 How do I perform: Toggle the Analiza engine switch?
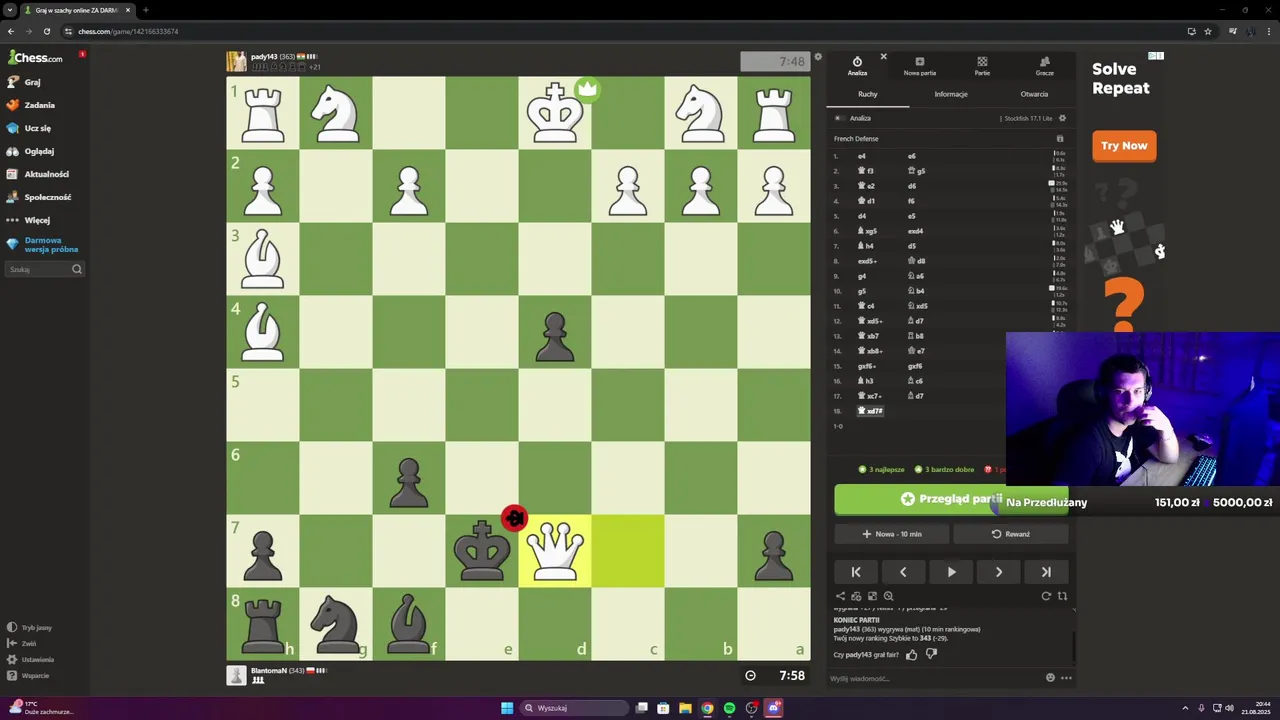[x=839, y=118]
